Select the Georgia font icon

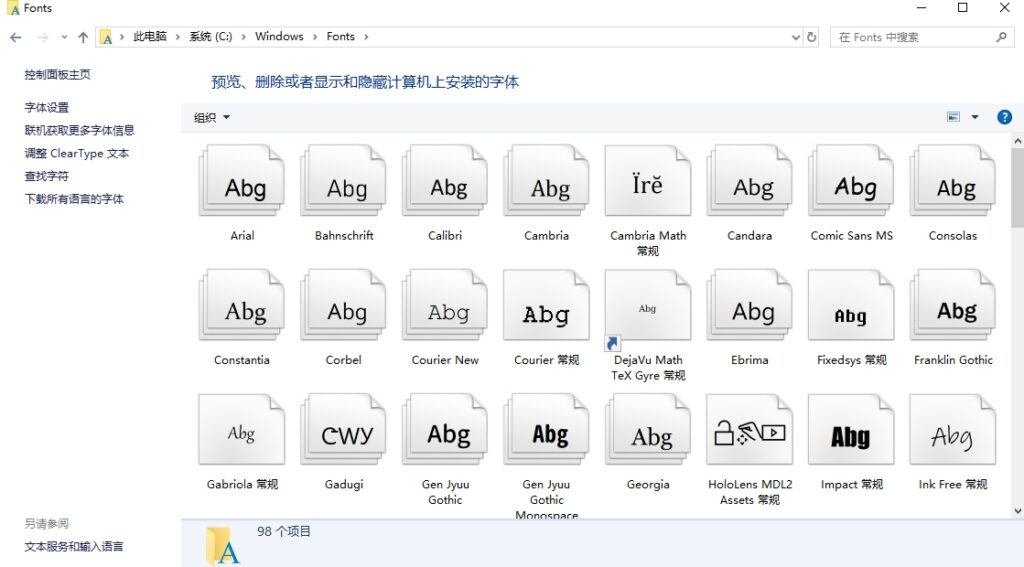click(x=648, y=429)
